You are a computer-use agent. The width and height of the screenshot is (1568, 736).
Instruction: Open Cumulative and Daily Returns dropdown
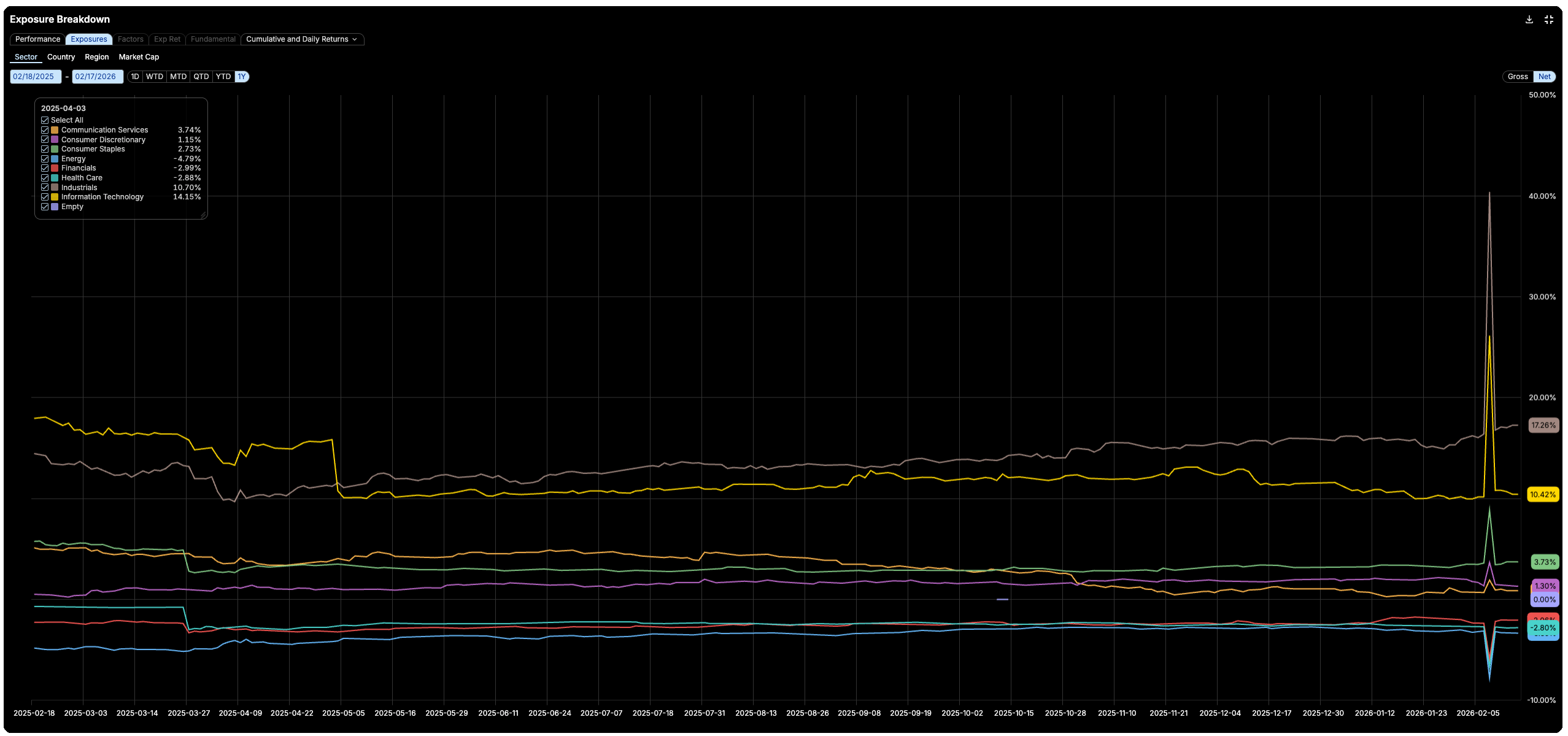(x=302, y=39)
